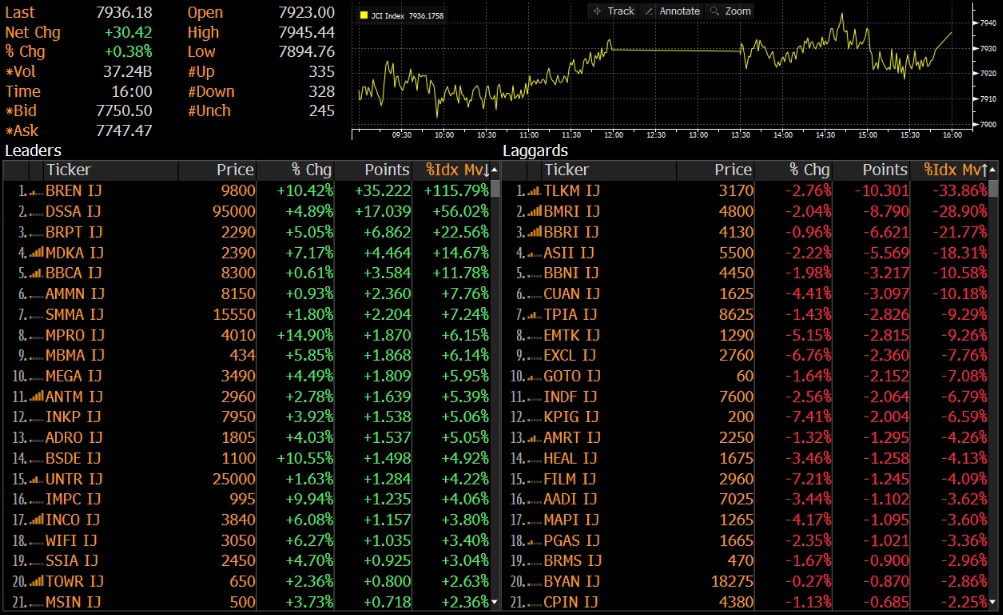Click the Points column header in Leaders
1003x615 pixels.
(387, 170)
